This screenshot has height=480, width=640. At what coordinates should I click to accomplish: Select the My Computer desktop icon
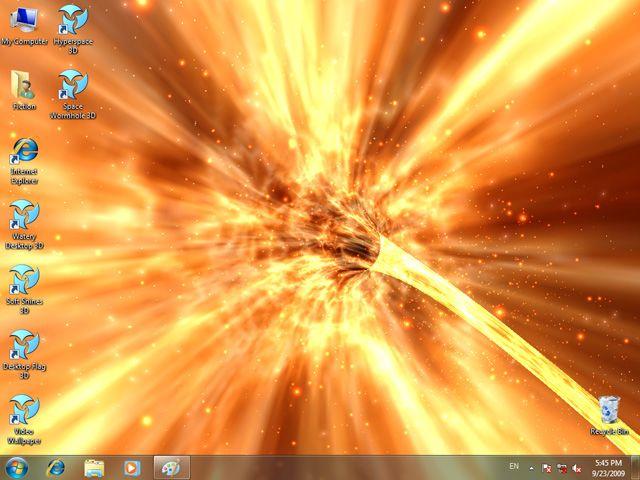click(24, 26)
